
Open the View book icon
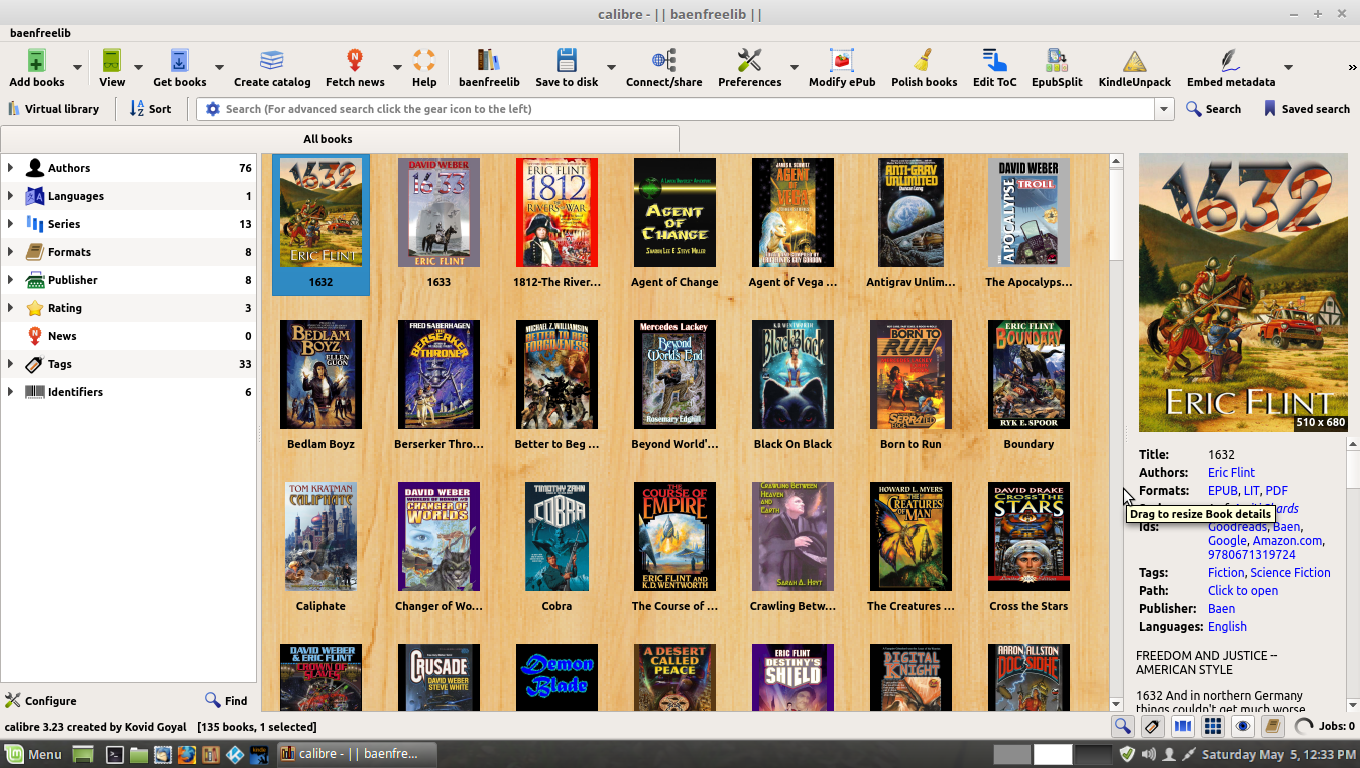pos(112,61)
